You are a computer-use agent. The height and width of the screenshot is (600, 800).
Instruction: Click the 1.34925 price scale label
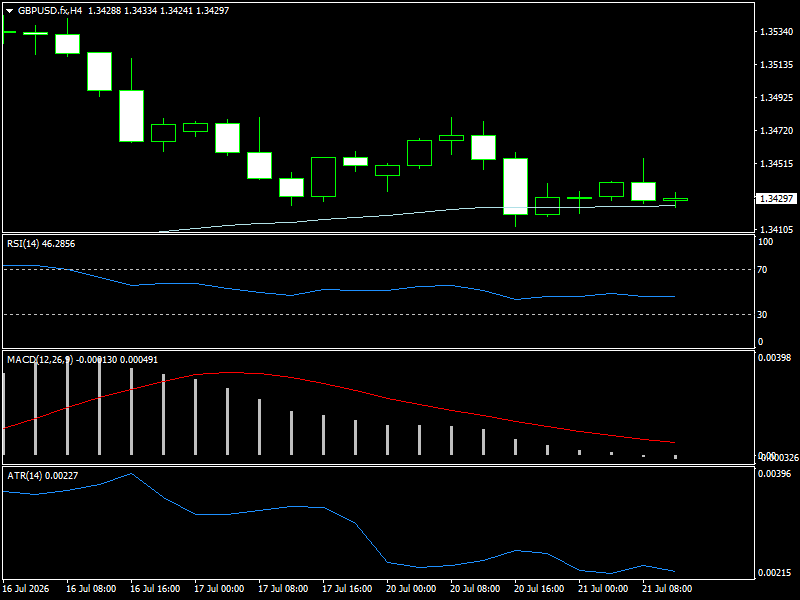[777, 97]
